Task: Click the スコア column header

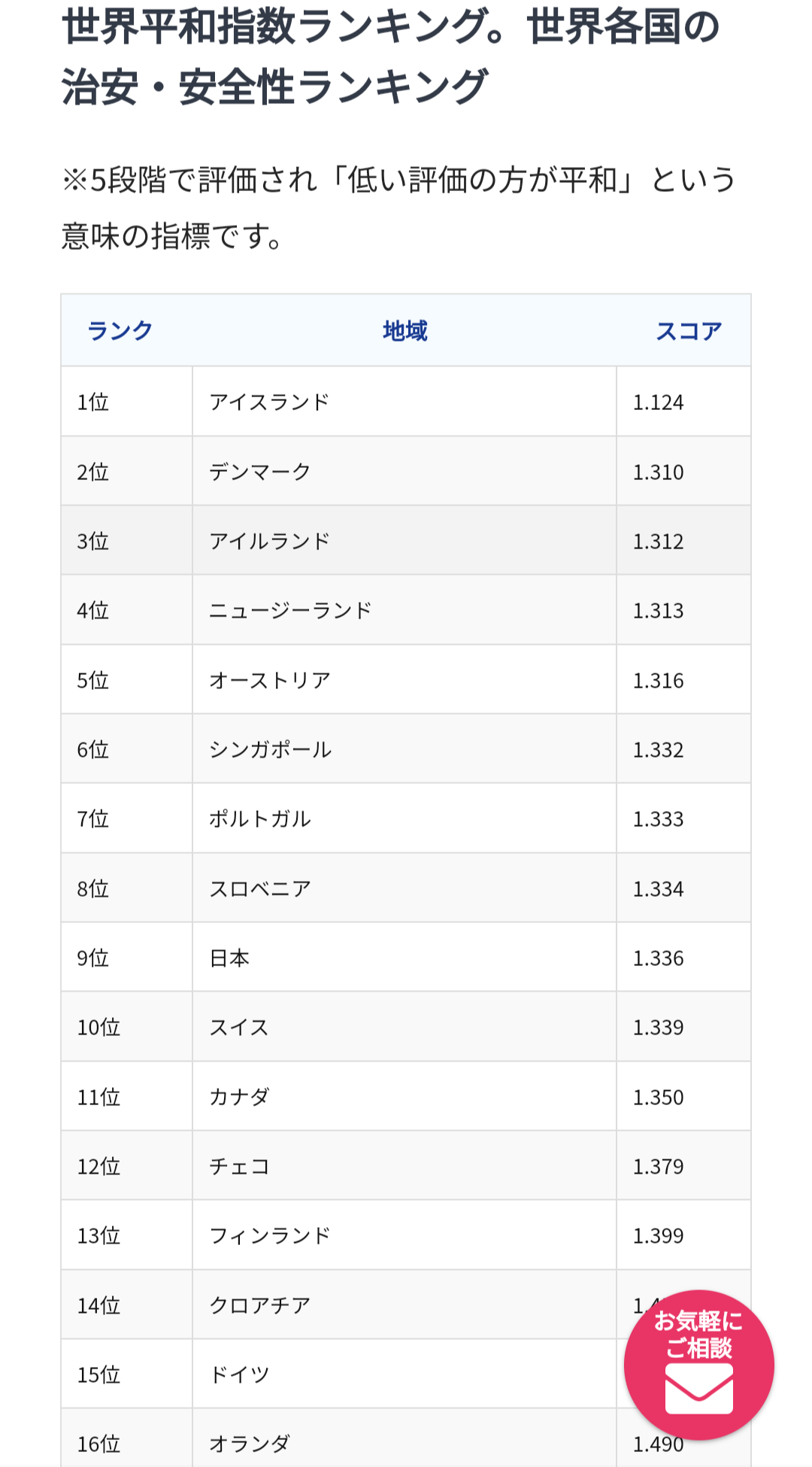Action: 688,331
